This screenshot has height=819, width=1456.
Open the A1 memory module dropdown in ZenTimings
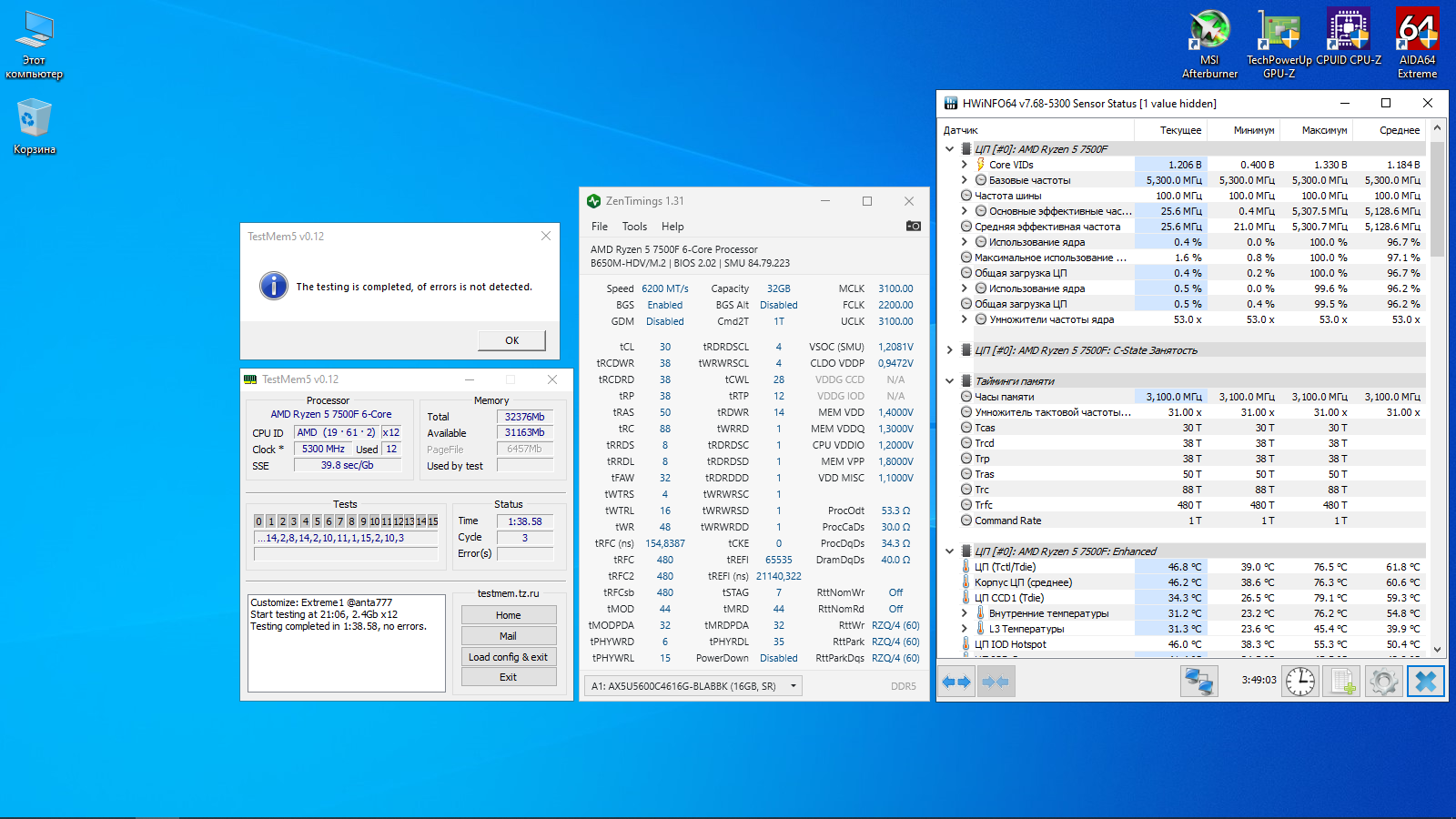693,686
